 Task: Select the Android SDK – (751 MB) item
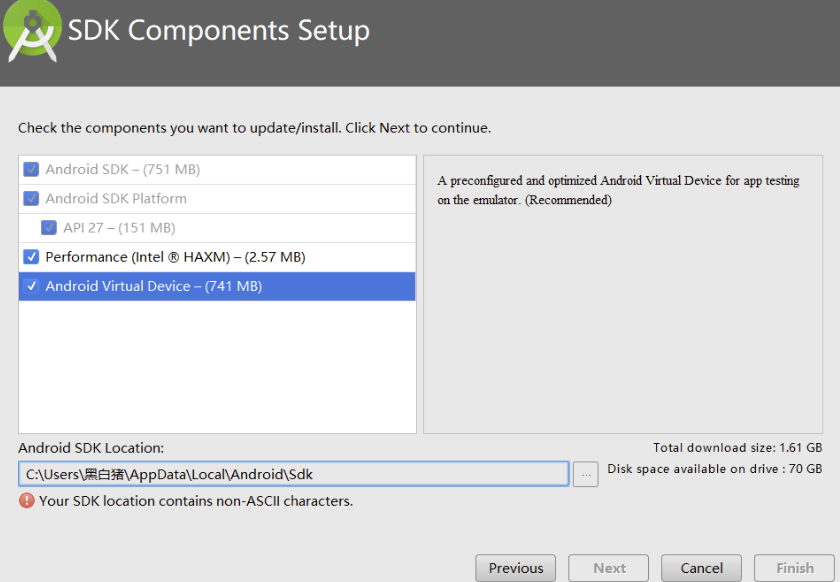(123, 170)
